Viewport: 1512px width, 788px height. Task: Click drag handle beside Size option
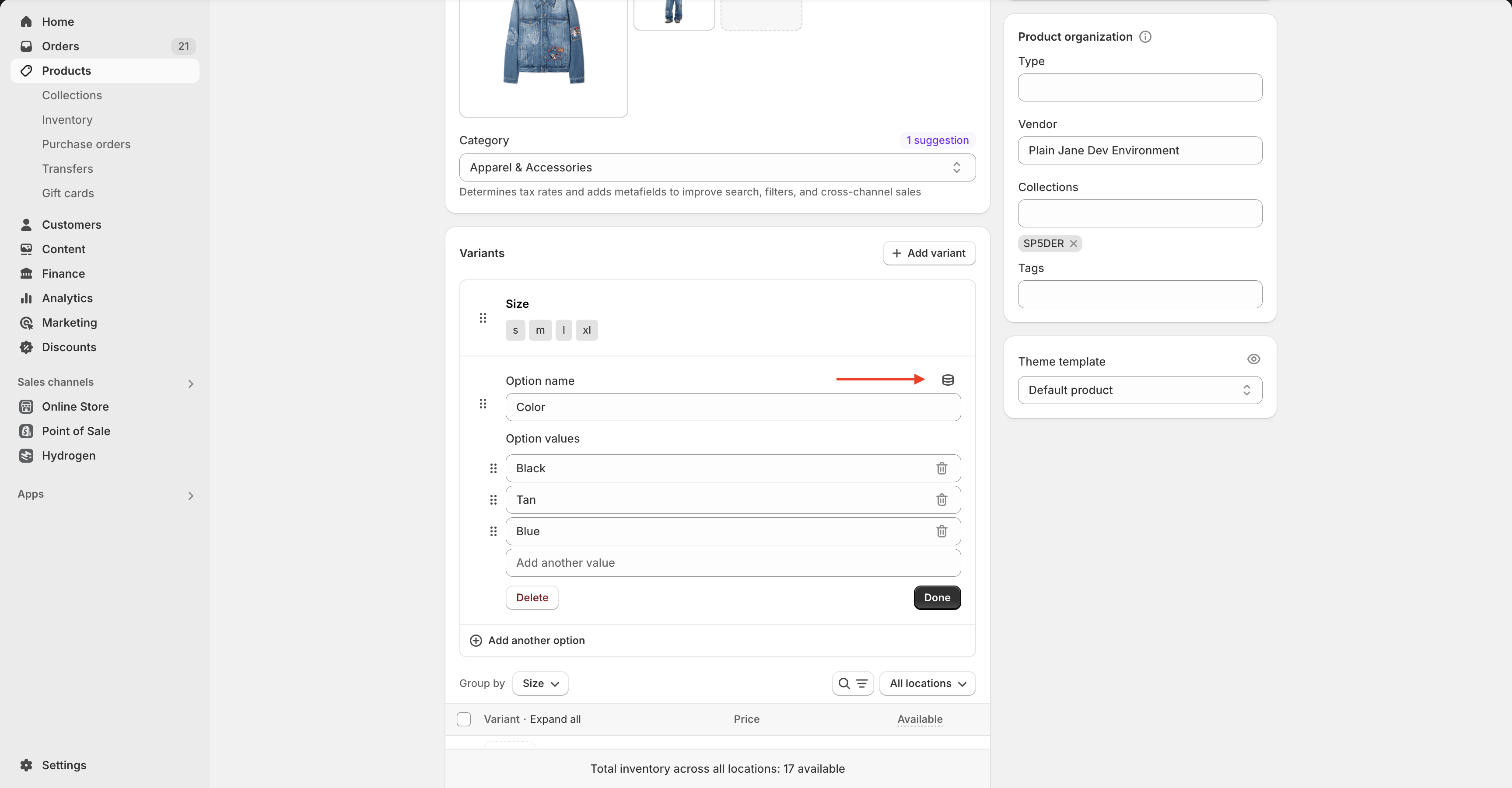tap(483, 318)
